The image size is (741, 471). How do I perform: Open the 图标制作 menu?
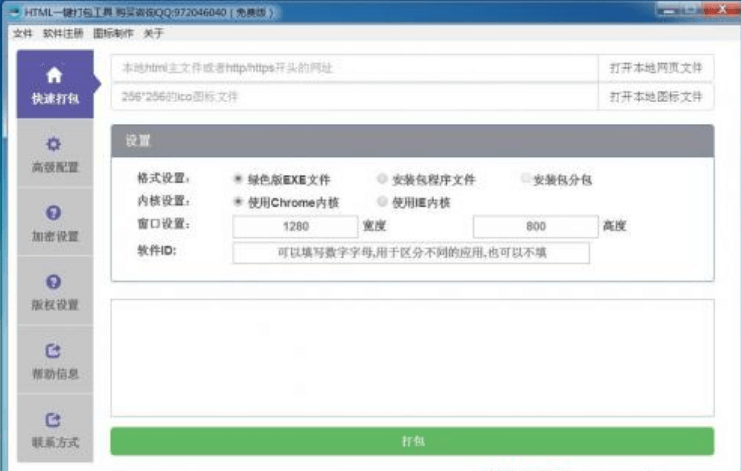click(113, 33)
